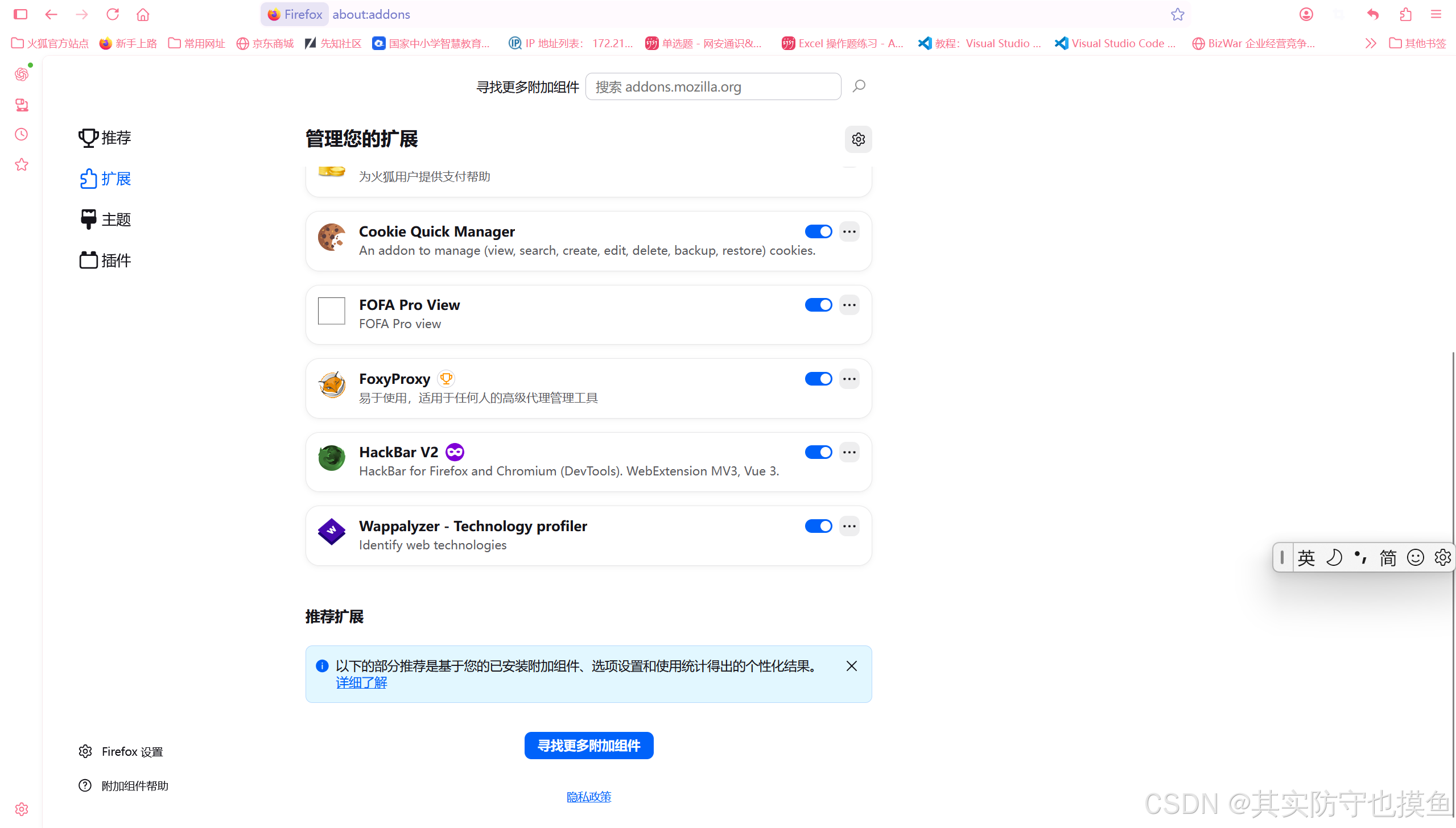The height and width of the screenshot is (828, 1456).
Task: Show more bookmarks with the chevron
Action: coord(1371,43)
